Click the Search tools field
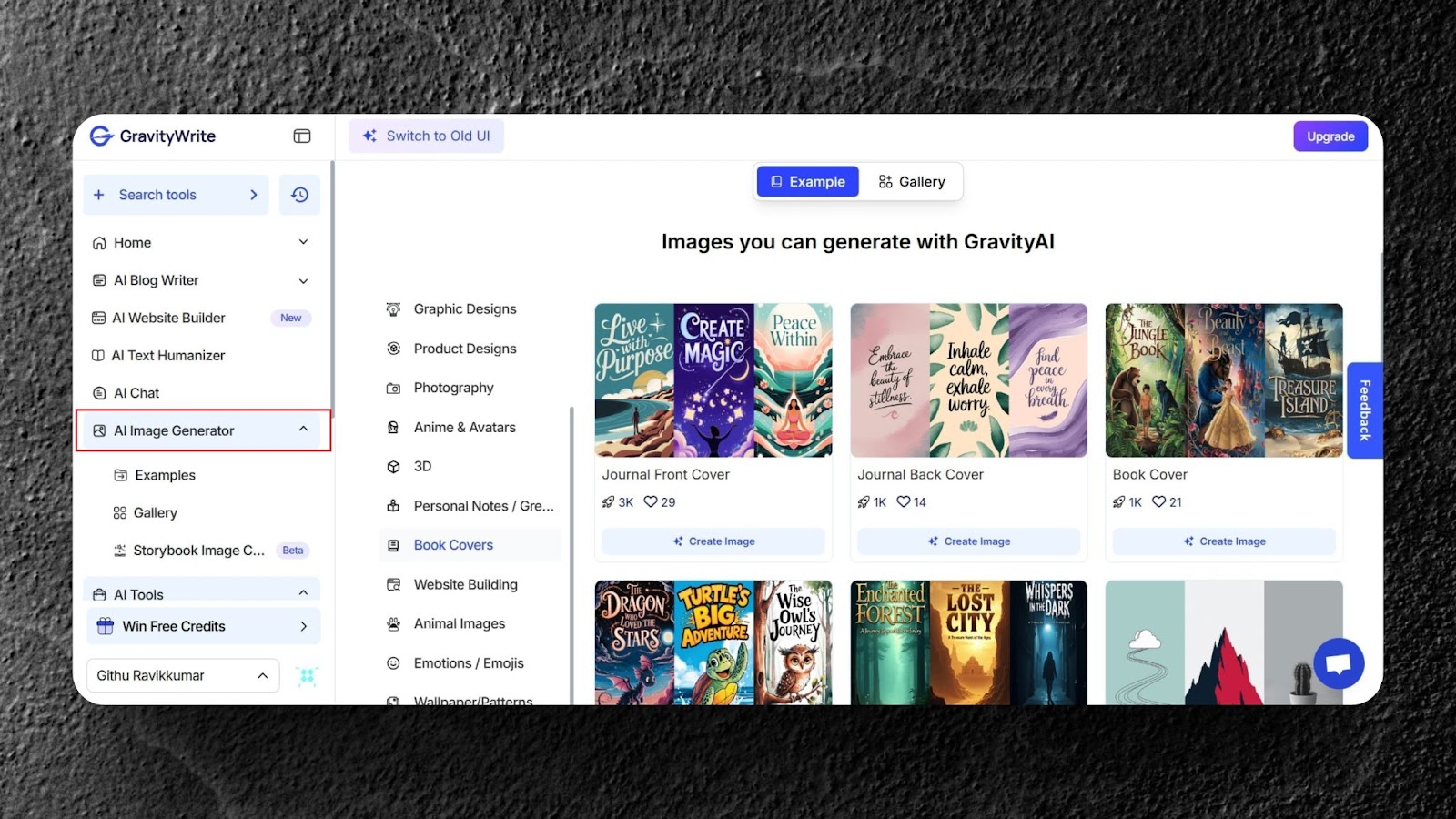 pyautogui.click(x=176, y=195)
